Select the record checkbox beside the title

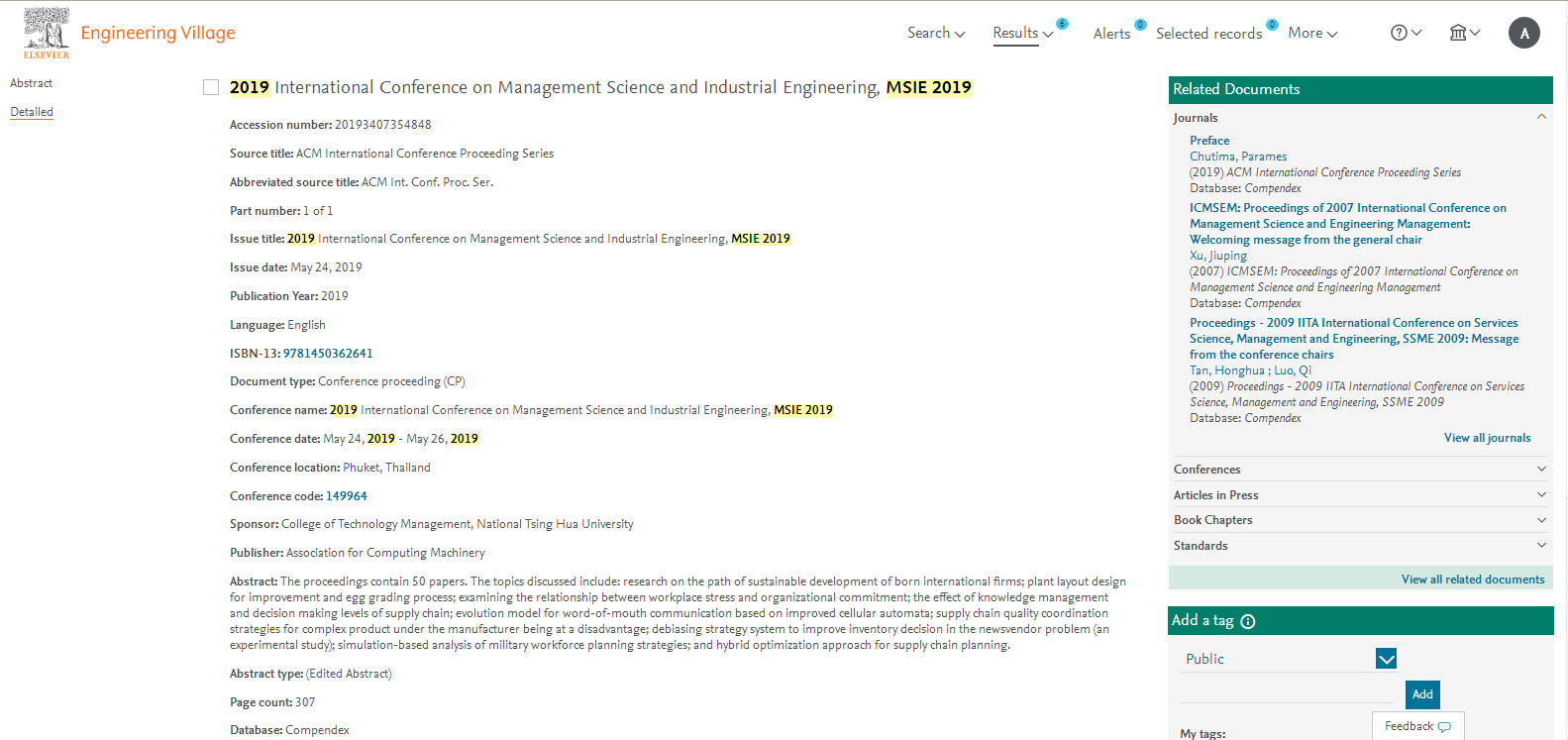tap(211, 87)
